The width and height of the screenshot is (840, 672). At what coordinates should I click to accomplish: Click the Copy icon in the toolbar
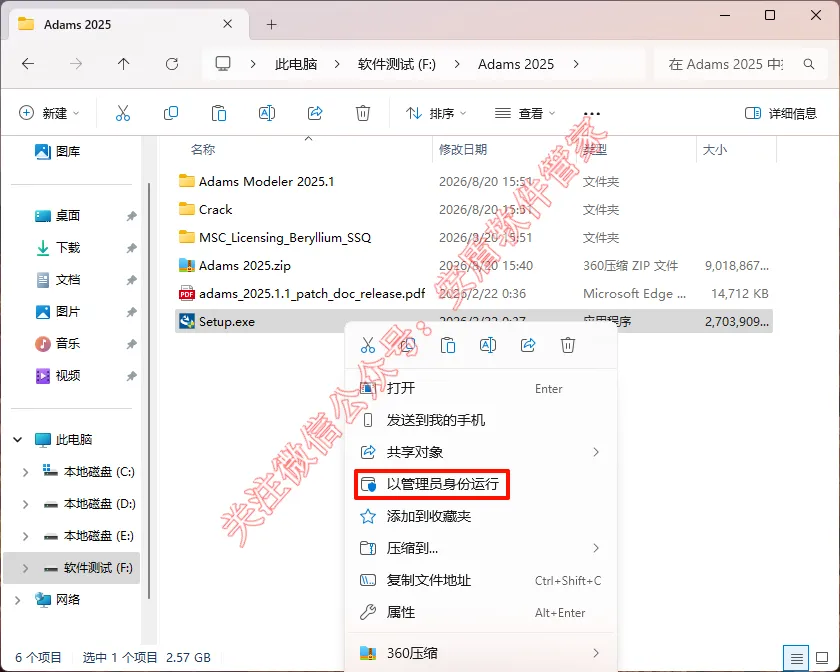click(x=171, y=113)
